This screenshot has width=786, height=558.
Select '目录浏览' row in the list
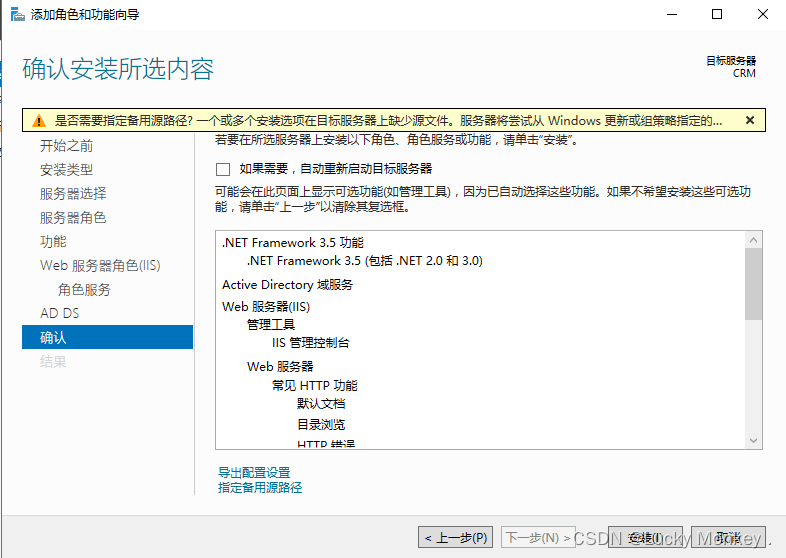point(321,425)
